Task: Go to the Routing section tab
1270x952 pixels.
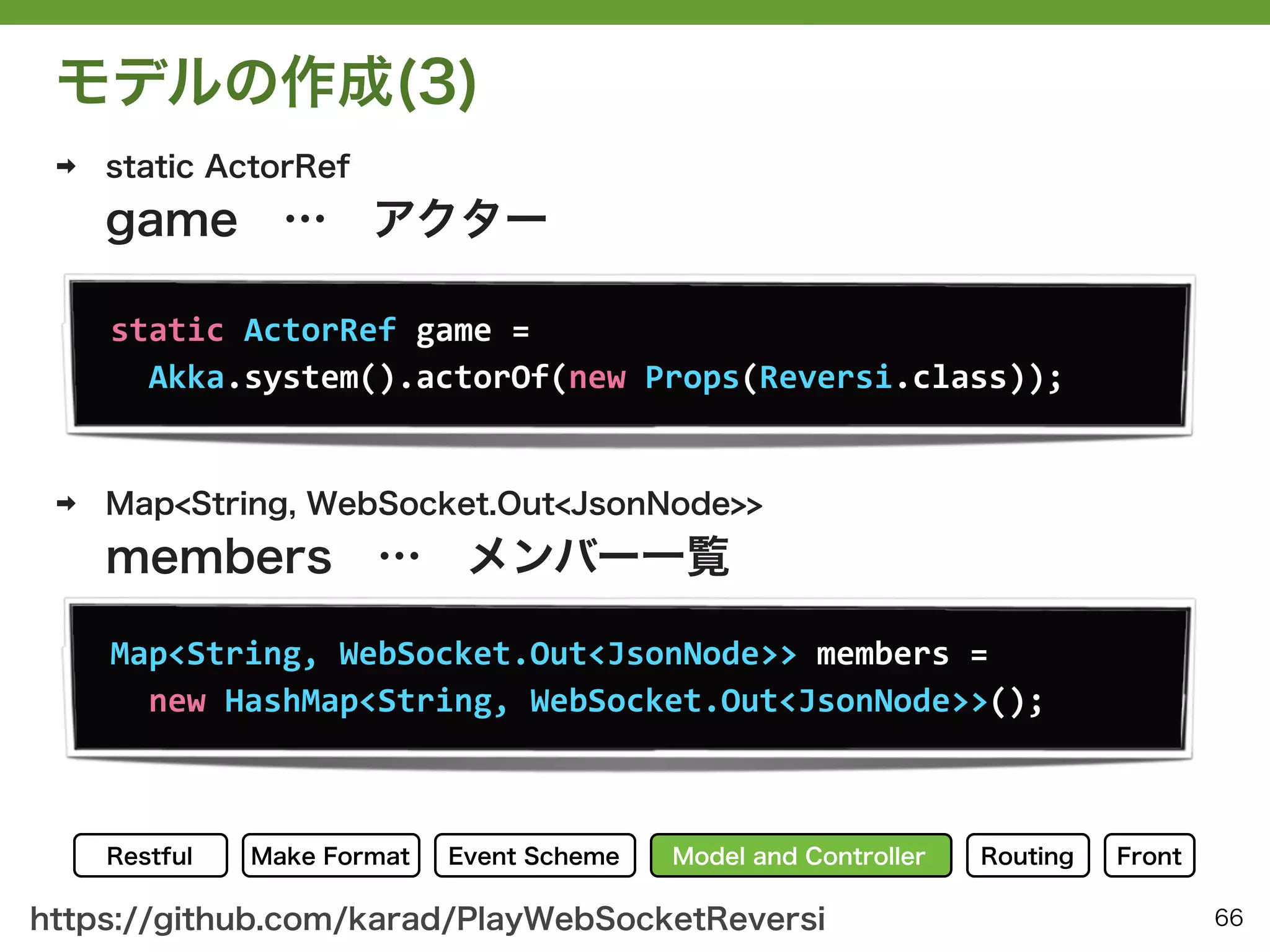Action: pos(1028,855)
